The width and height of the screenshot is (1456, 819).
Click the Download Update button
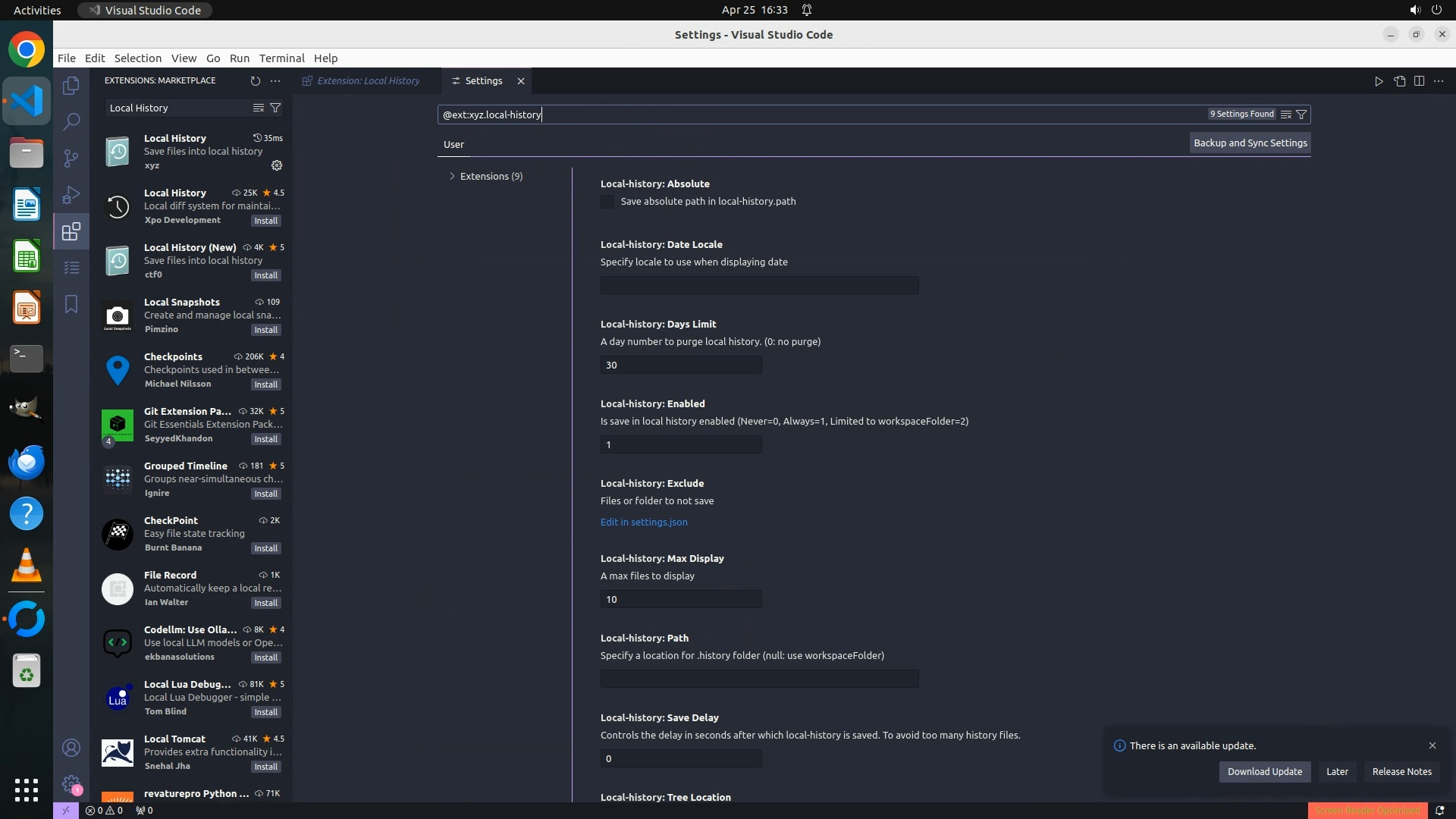pos(1264,771)
